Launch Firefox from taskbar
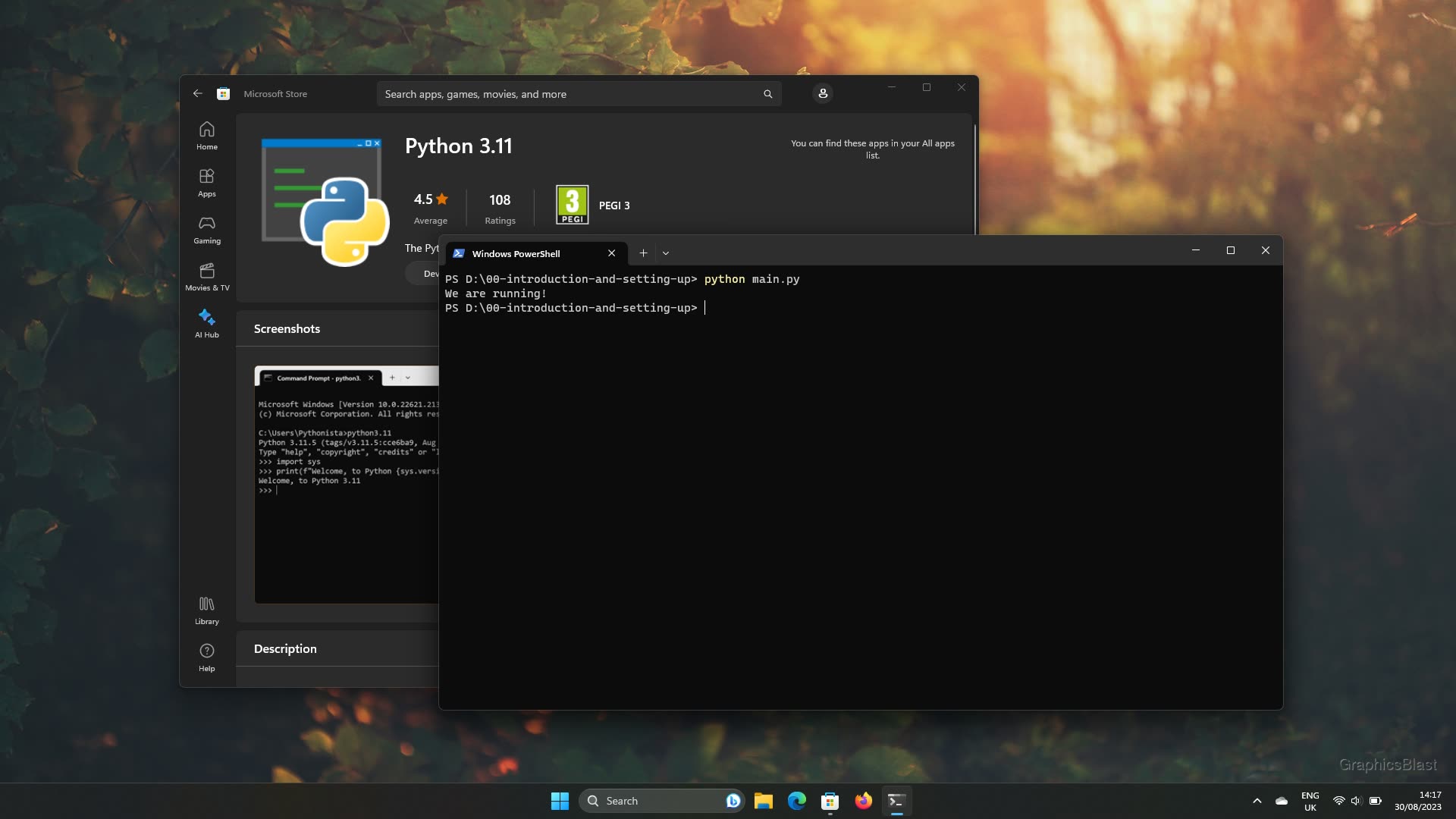1456x819 pixels. click(x=863, y=801)
